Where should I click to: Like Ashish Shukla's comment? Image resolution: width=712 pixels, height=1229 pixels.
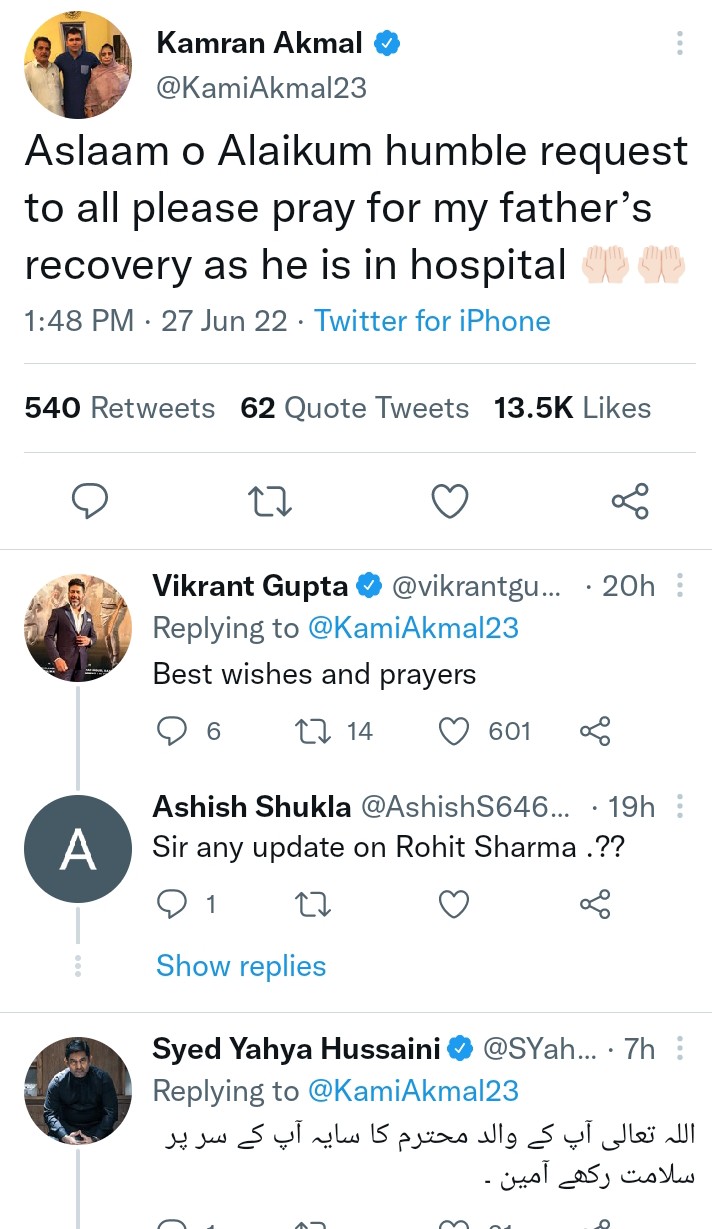[x=455, y=905]
